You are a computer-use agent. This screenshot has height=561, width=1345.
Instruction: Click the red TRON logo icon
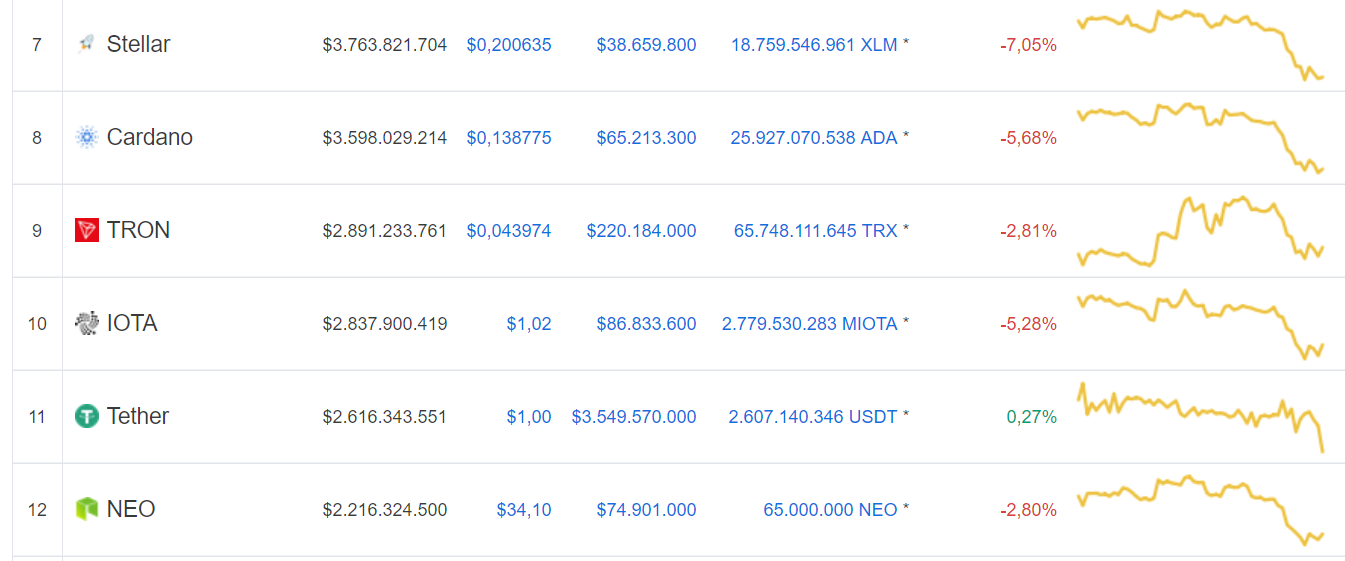pyautogui.click(x=87, y=230)
